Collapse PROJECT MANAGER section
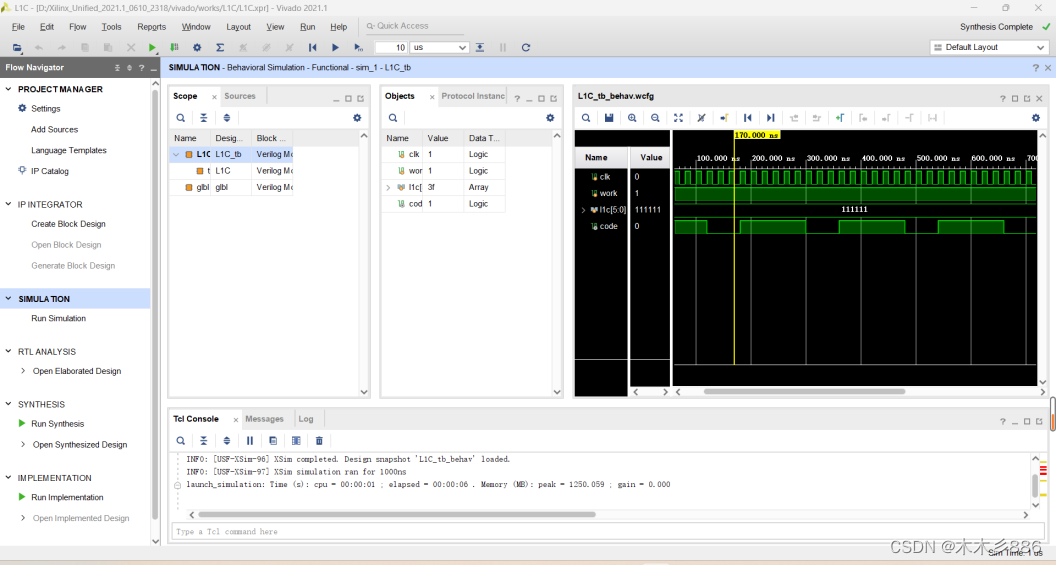1056x565 pixels. tap(9, 89)
